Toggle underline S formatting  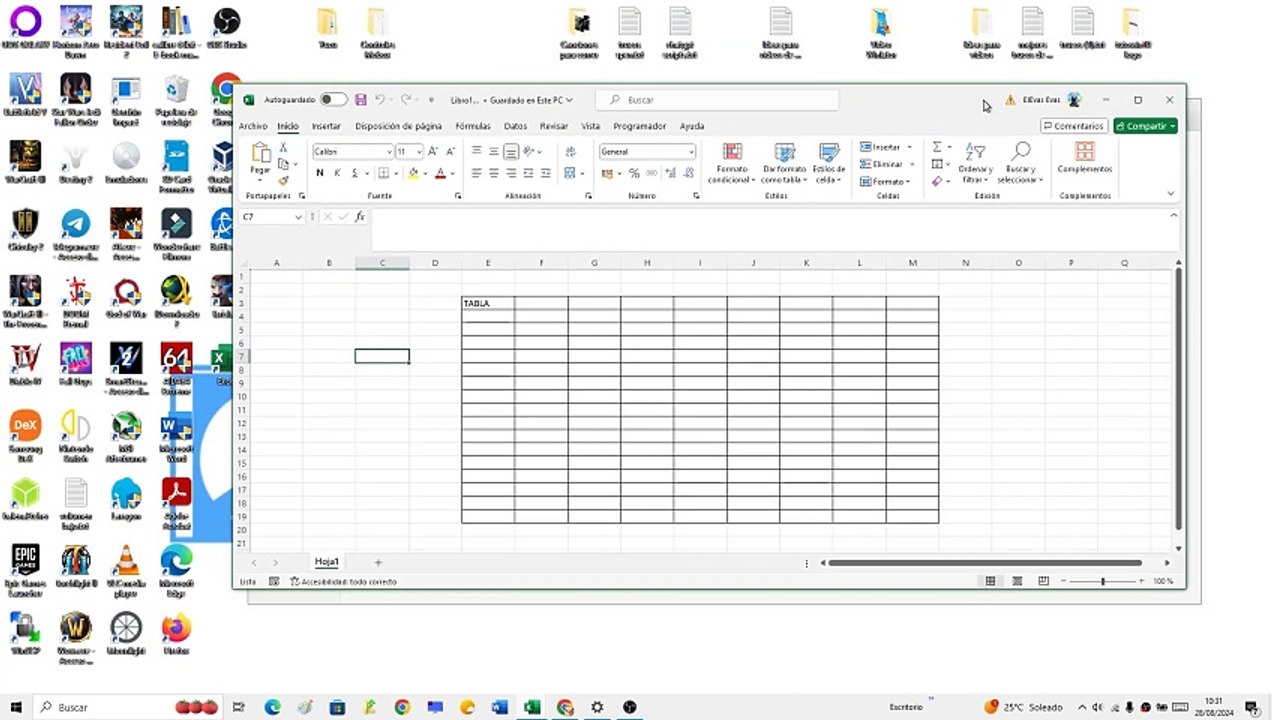point(354,173)
